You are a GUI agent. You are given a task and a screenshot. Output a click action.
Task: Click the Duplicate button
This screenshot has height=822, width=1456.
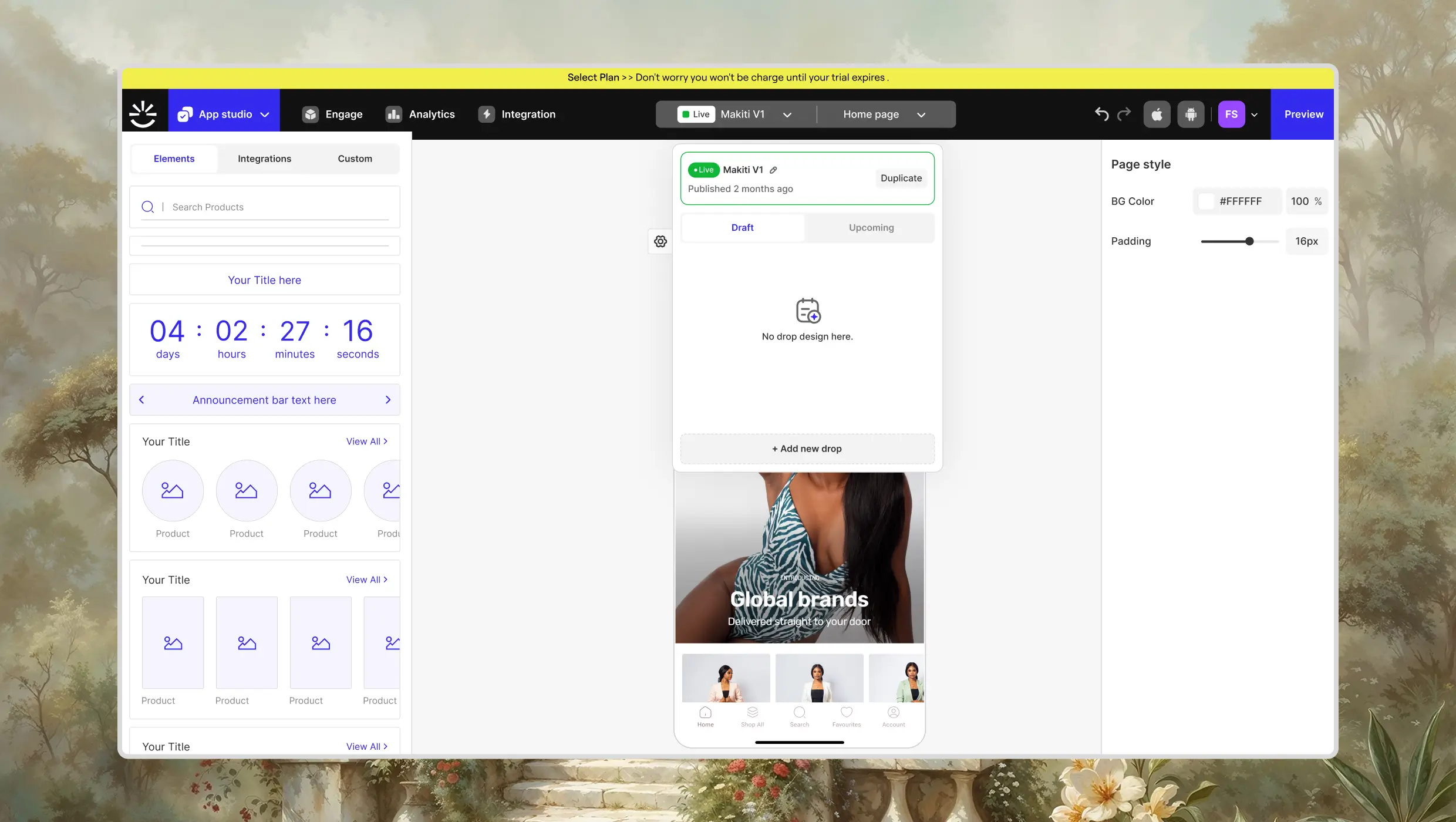click(901, 178)
